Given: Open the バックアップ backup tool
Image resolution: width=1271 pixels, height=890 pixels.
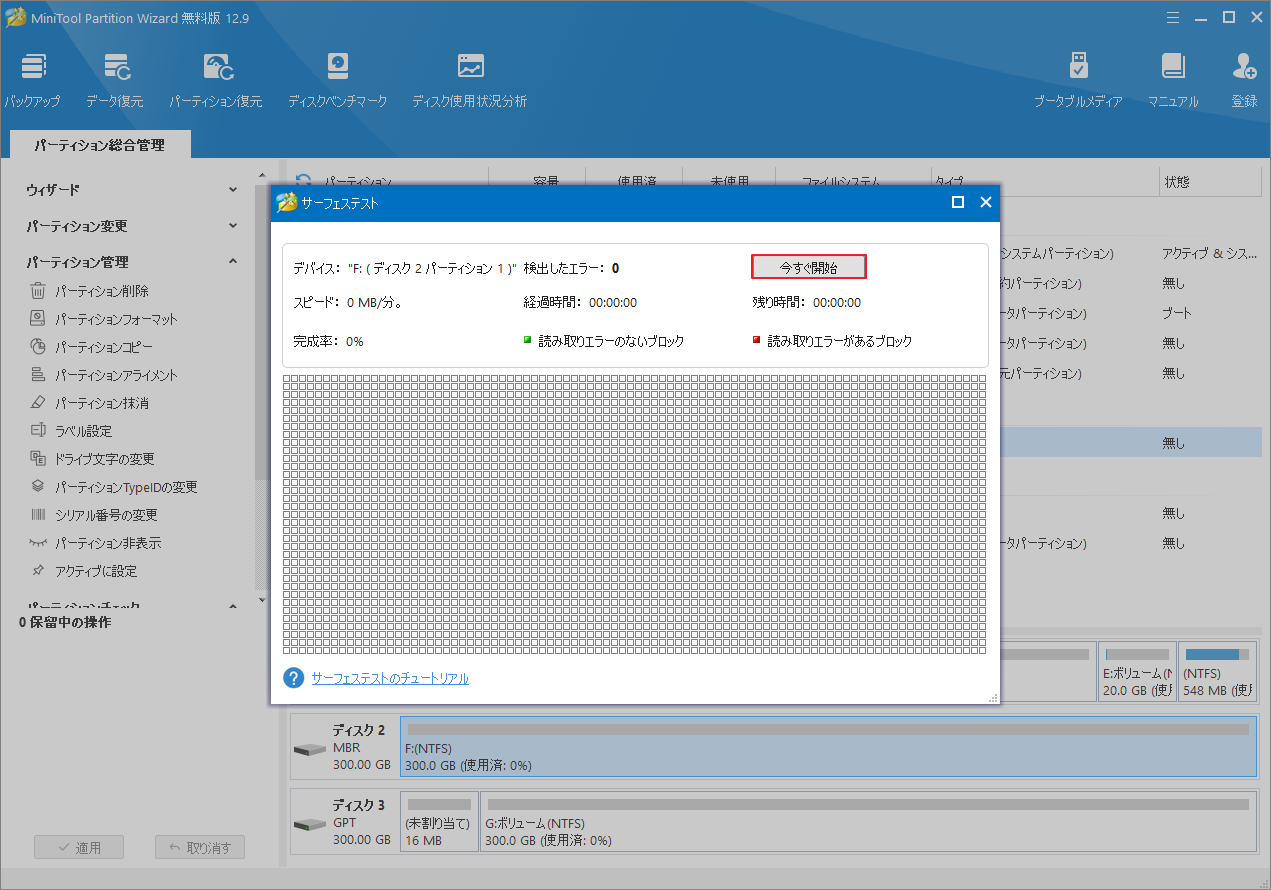Looking at the screenshot, I should (32, 80).
